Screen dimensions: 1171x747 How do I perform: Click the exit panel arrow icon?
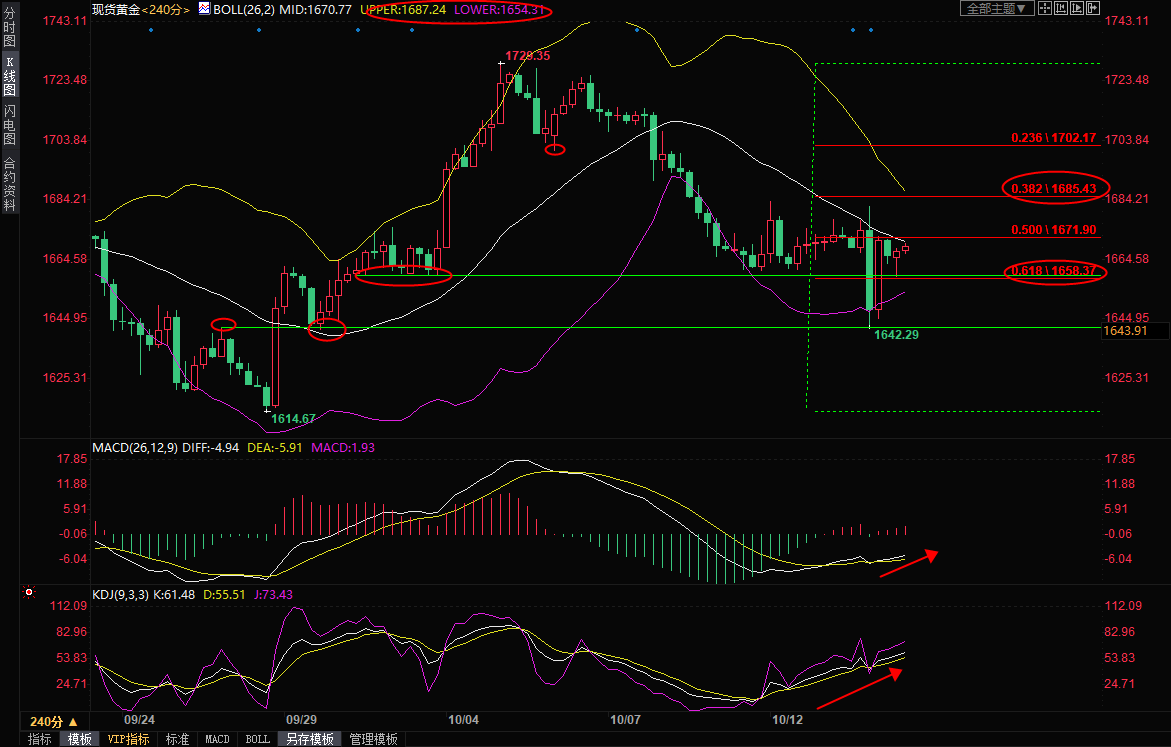click(1093, 8)
